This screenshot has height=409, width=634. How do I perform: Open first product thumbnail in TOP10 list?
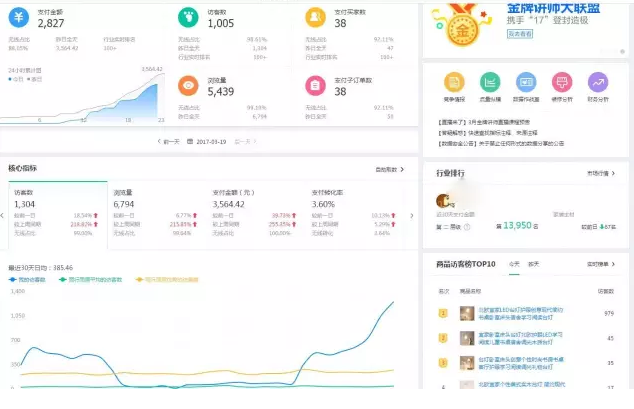(467, 313)
